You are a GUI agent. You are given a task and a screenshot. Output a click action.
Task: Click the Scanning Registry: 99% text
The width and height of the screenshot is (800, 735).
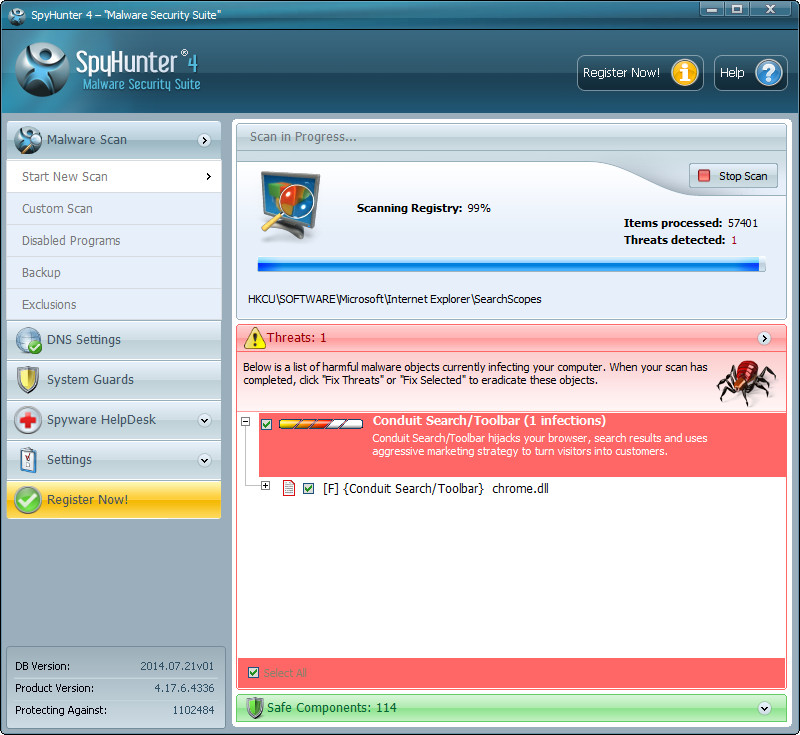tap(423, 208)
